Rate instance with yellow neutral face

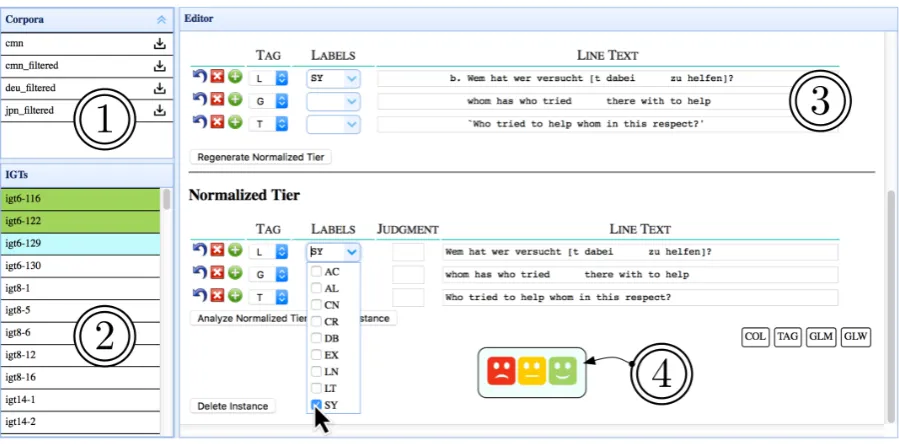click(532, 371)
